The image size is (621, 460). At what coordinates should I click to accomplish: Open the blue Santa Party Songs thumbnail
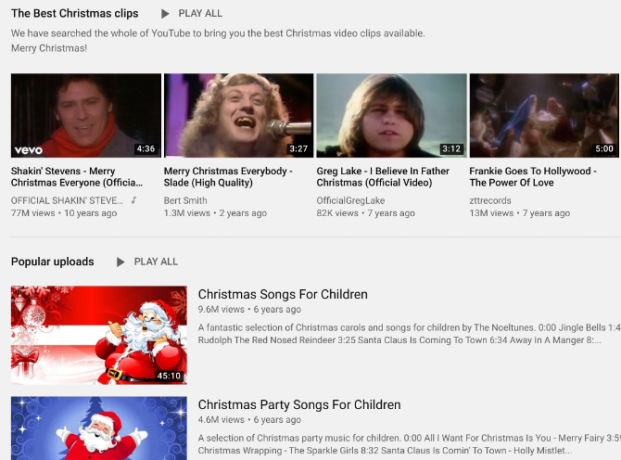99,428
